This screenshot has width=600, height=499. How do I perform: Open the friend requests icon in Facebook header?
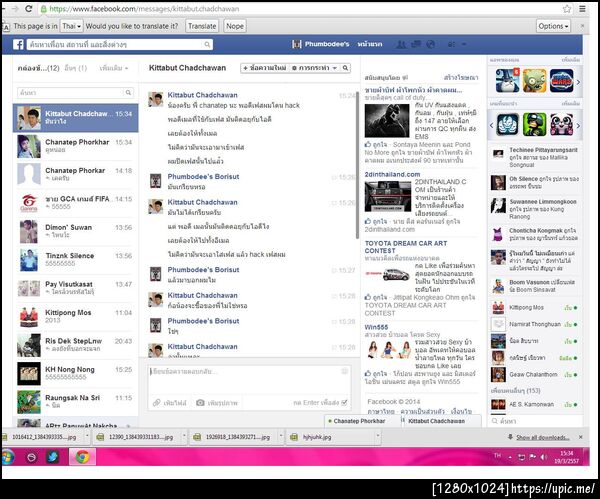pos(401,44)
